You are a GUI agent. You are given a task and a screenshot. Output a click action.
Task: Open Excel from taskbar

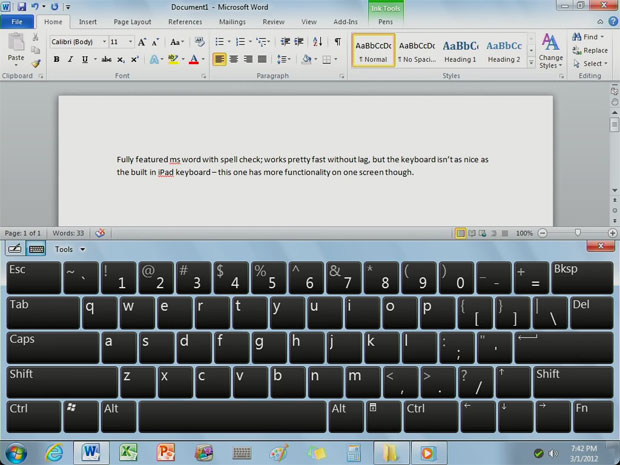[128, 453]
